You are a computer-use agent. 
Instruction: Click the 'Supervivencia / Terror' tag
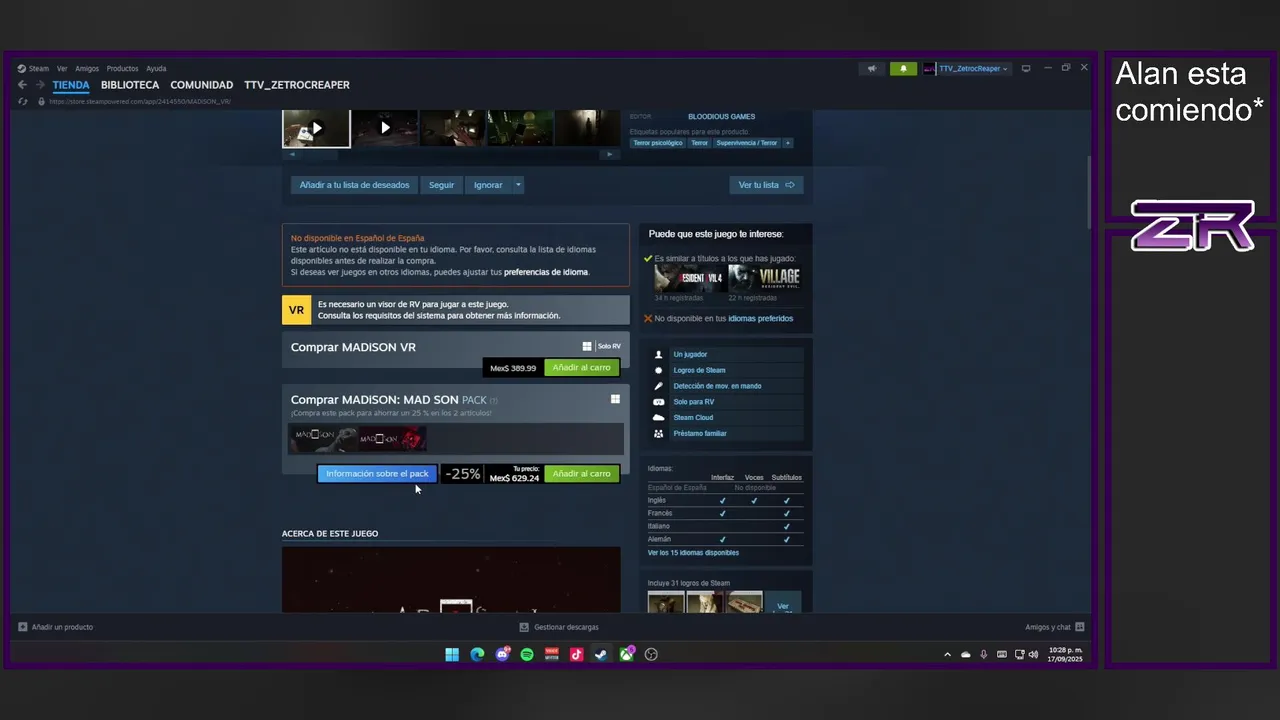click(746, 143)
